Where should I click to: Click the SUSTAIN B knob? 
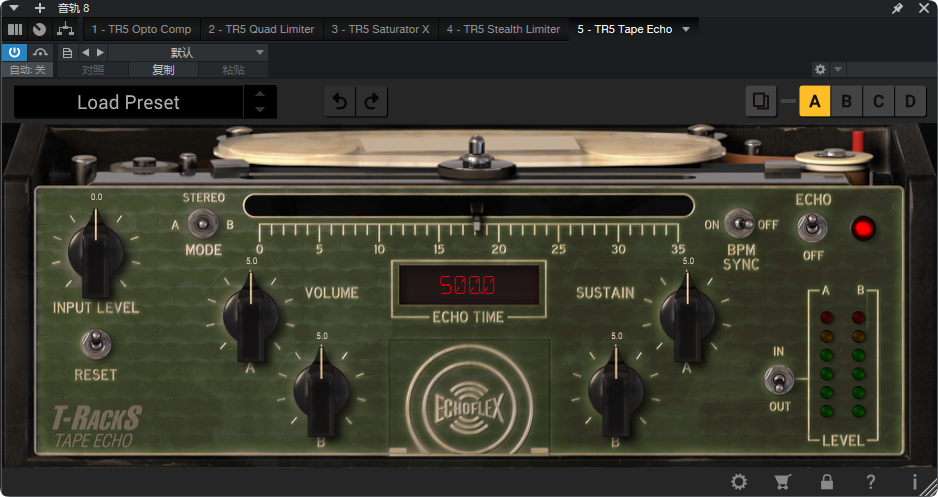616,392
